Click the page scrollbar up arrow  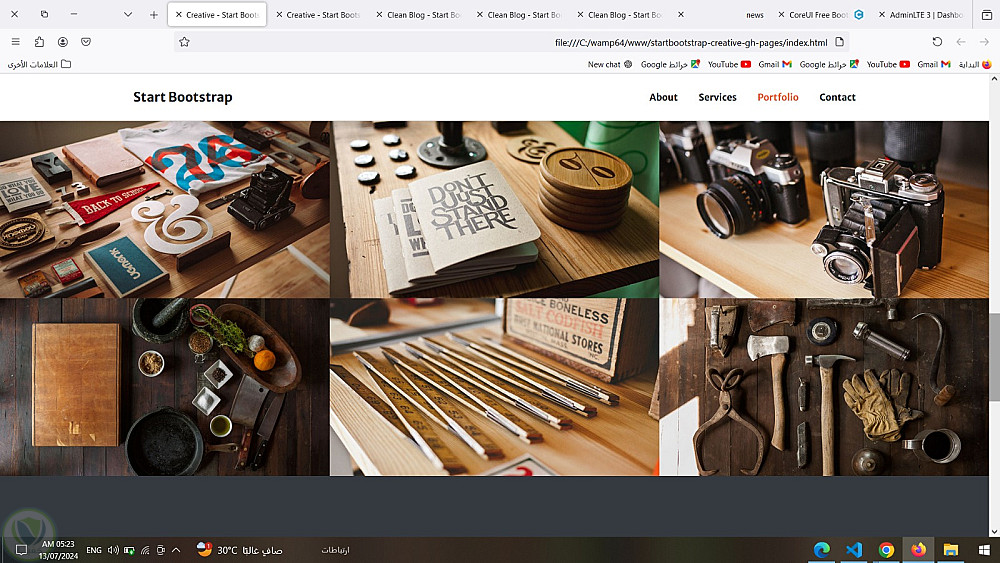pos(994,79)
